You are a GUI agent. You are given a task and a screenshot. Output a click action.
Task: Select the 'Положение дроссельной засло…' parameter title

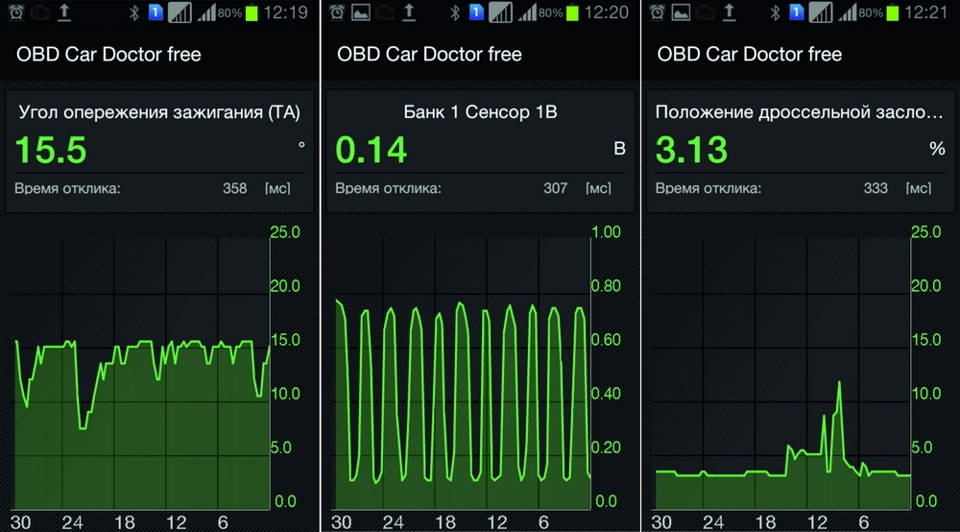(799, 113)
